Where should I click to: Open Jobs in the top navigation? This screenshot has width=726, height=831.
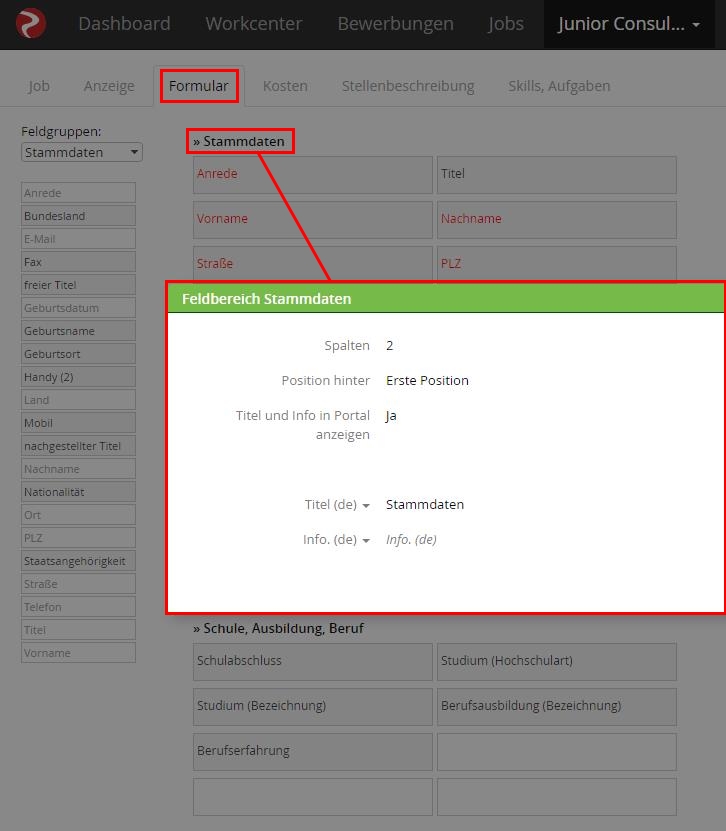pos(506,24)
